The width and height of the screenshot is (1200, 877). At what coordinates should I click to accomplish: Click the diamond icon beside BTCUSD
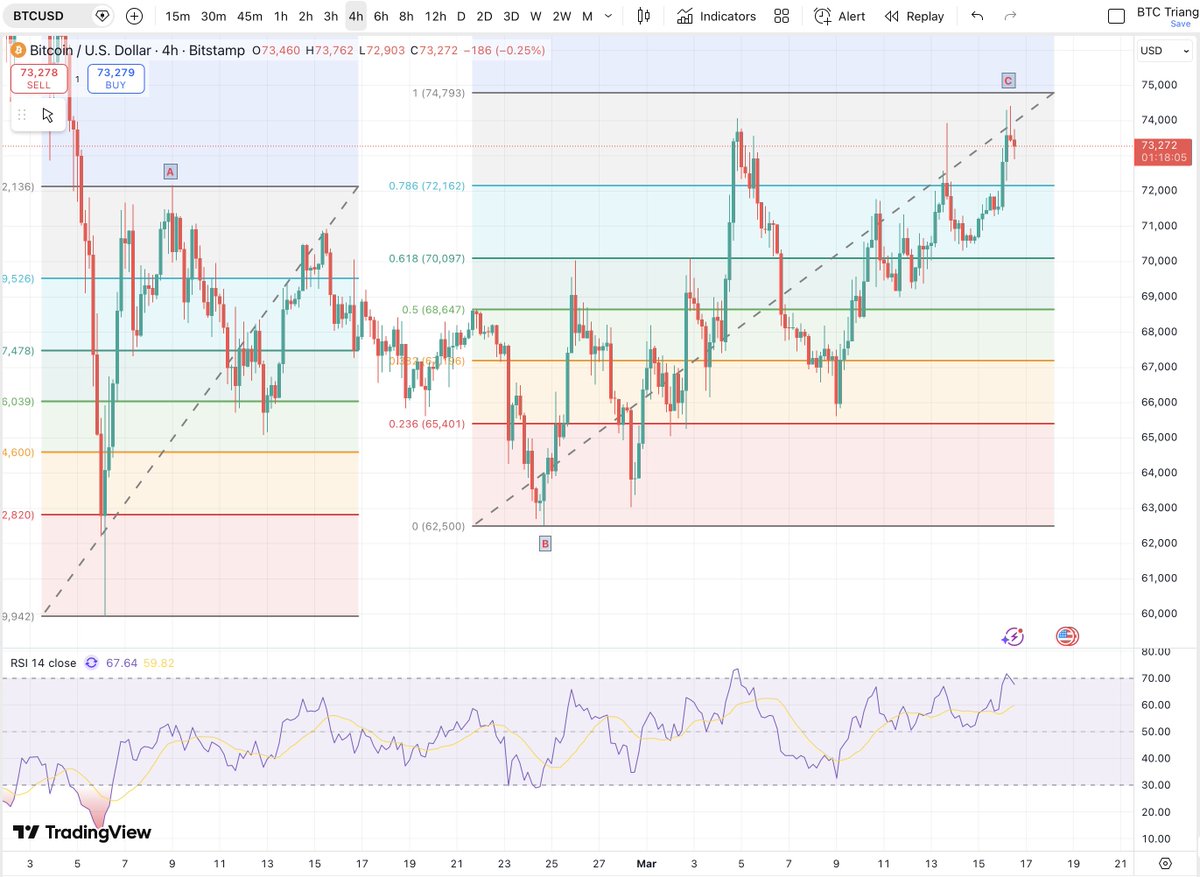tap(102, 16)
